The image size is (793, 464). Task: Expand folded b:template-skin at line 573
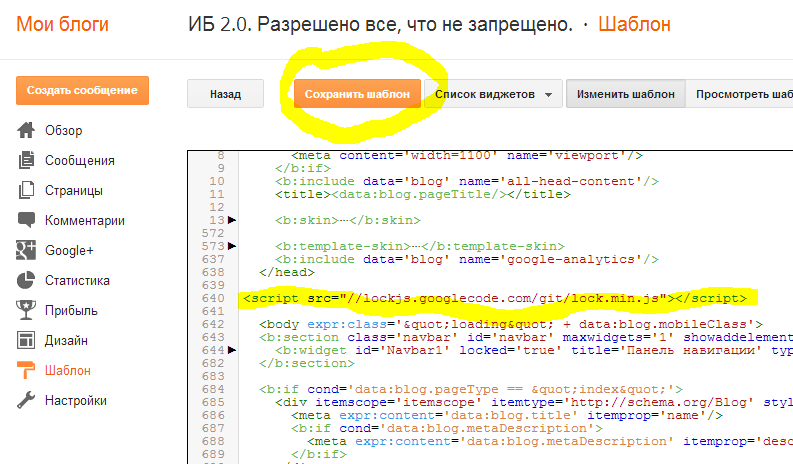232,246
